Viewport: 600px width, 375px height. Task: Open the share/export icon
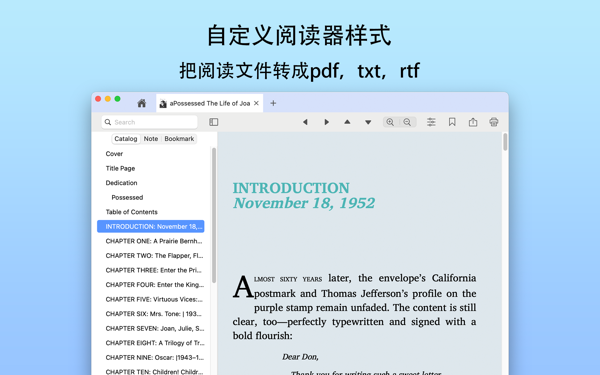(473, 122)
